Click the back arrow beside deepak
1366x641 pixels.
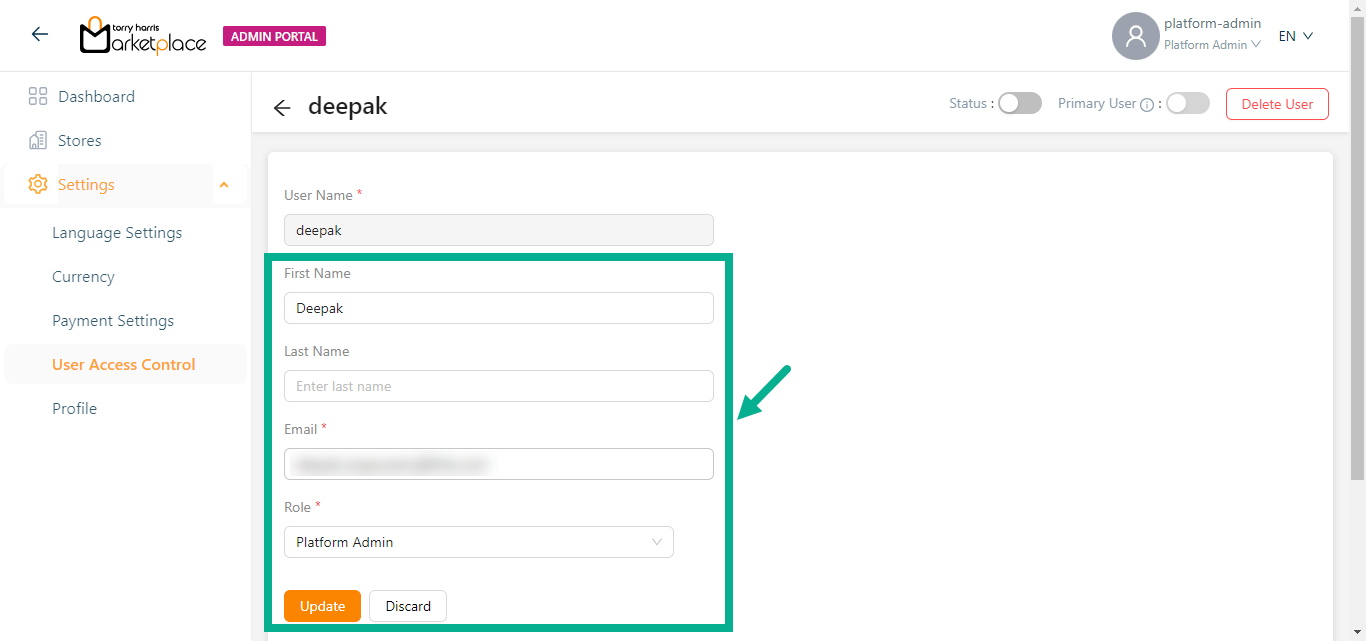(282, 108)
